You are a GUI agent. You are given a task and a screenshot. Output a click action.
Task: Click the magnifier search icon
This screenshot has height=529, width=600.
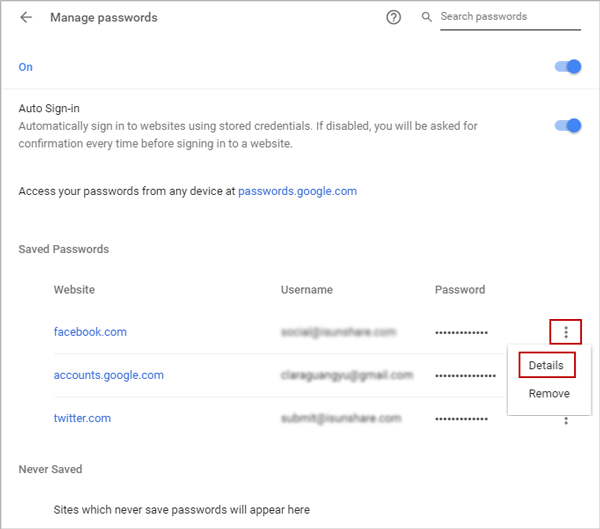point(426,17)
